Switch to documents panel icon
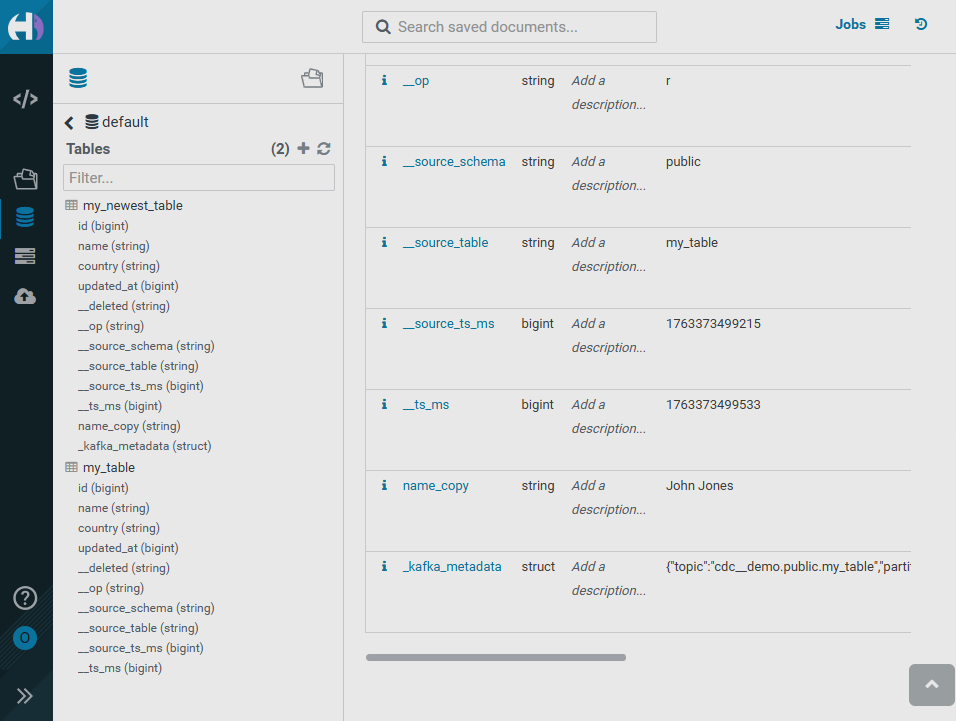Image resolution: width=956 pixels, height=721 pixels. pyautogui.click(x=312, y=79)
